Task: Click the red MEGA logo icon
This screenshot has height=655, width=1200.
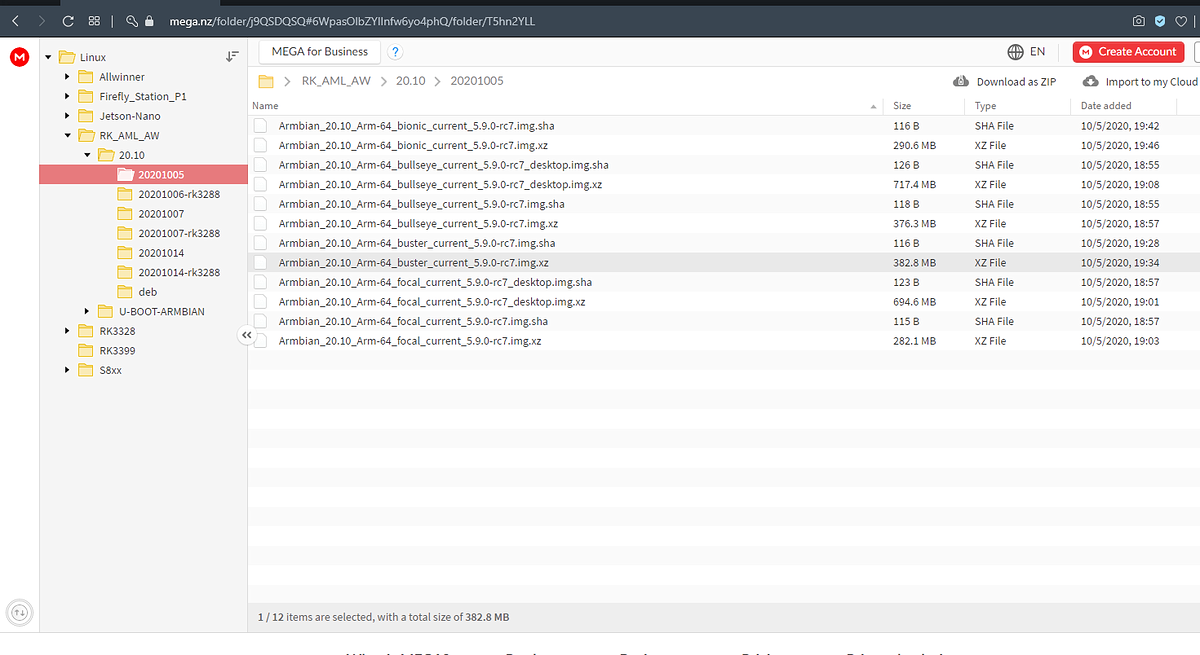Action: (19, 58)
